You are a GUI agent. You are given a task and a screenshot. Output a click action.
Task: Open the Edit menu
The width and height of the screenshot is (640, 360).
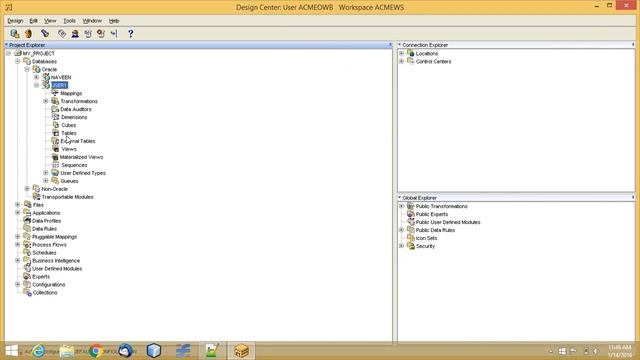click(33, 21)
